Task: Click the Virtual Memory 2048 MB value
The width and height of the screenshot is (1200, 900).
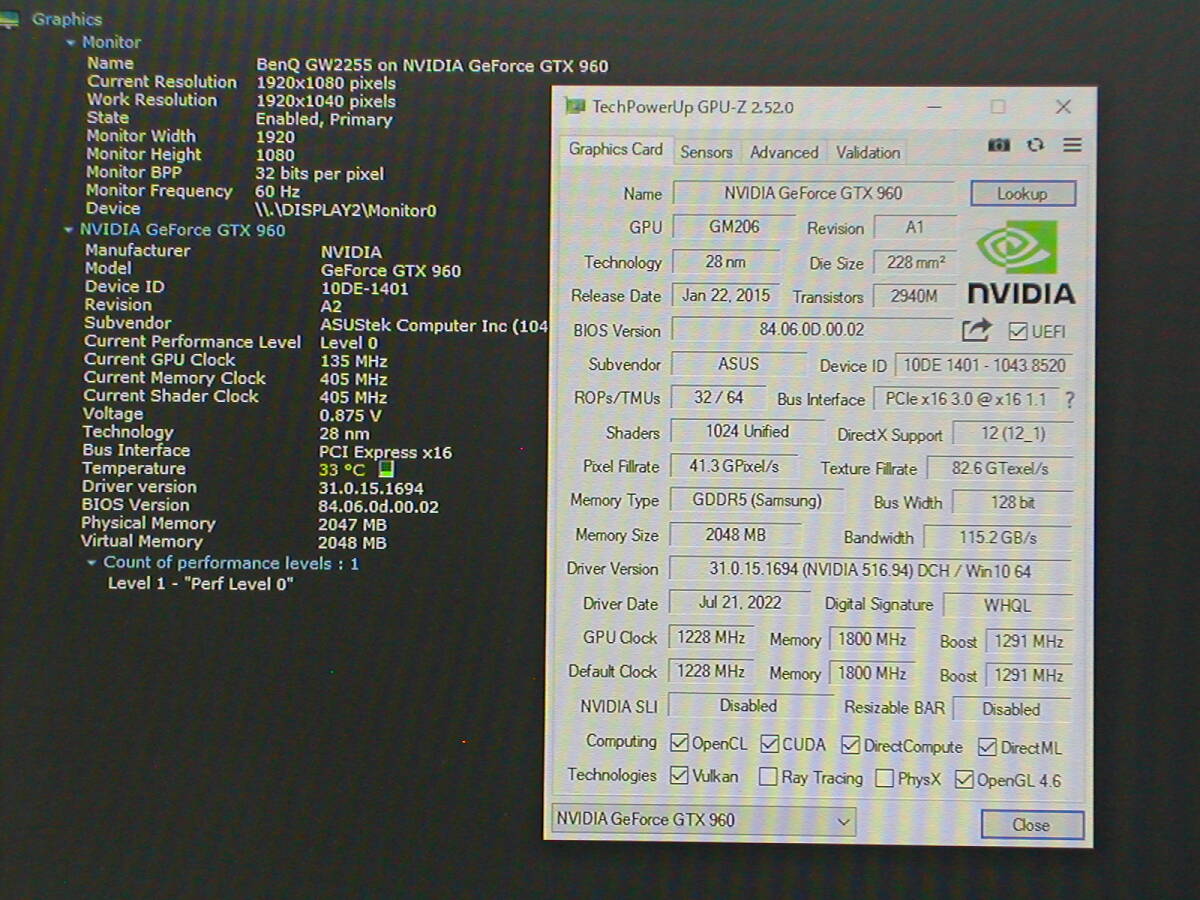Action: [x=352, y=543]
